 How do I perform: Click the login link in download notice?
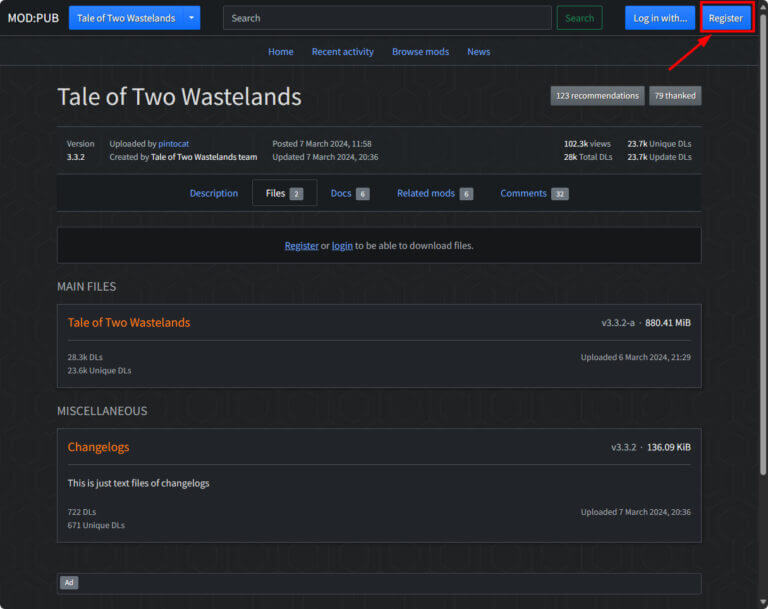(x=342, y=246)
